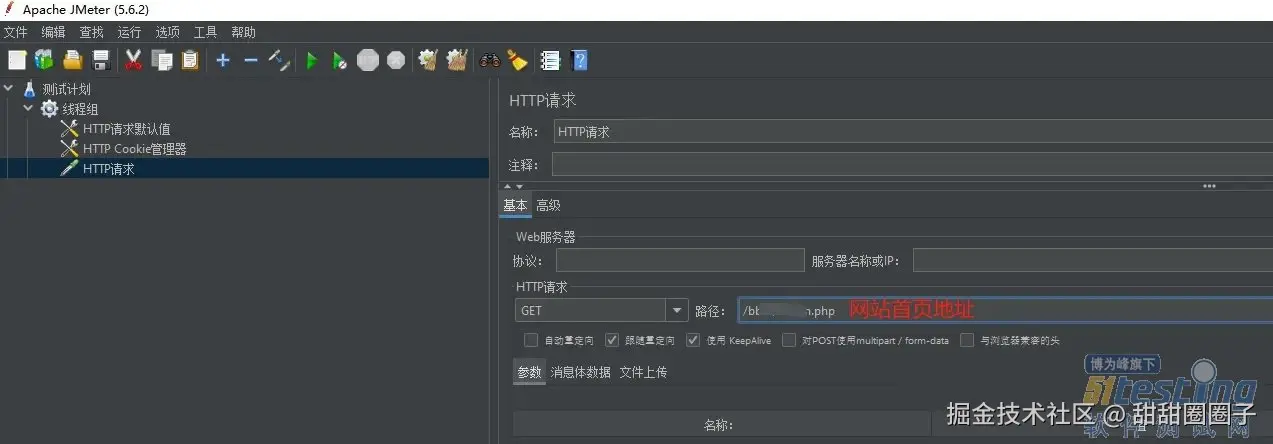Clear results with the single broom icon
Screen dimensions: 1273x444
[428, 61]
